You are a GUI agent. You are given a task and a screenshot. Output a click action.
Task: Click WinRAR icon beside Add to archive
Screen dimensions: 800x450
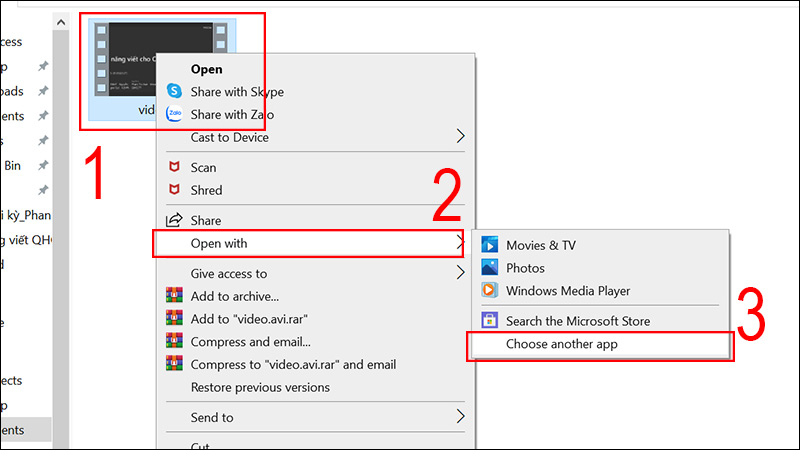(x=174, y=295)
